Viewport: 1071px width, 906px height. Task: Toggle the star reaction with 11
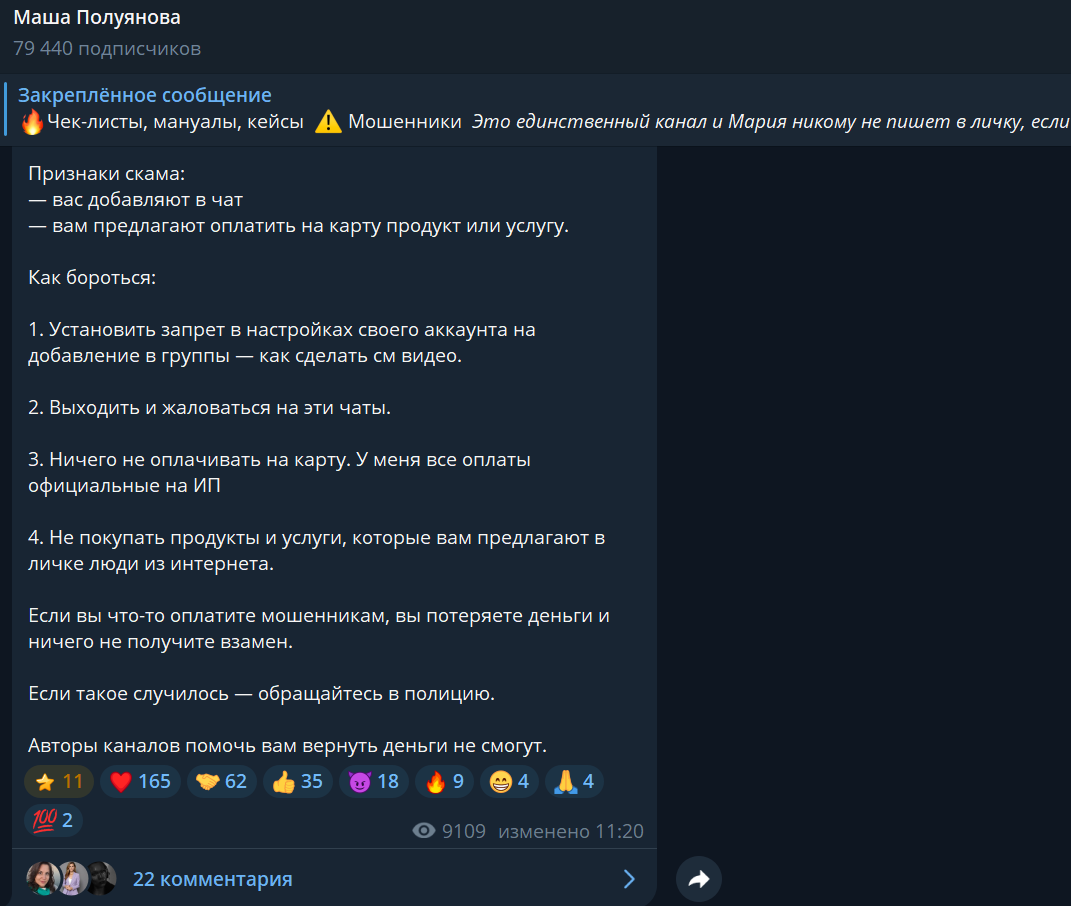tap(59, 781)
